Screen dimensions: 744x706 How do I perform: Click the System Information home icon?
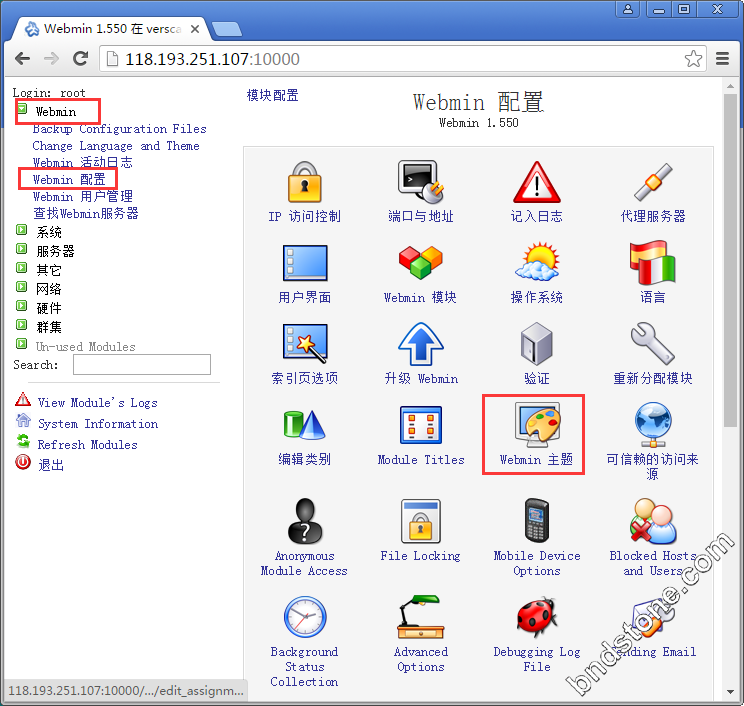click(23, 420)
